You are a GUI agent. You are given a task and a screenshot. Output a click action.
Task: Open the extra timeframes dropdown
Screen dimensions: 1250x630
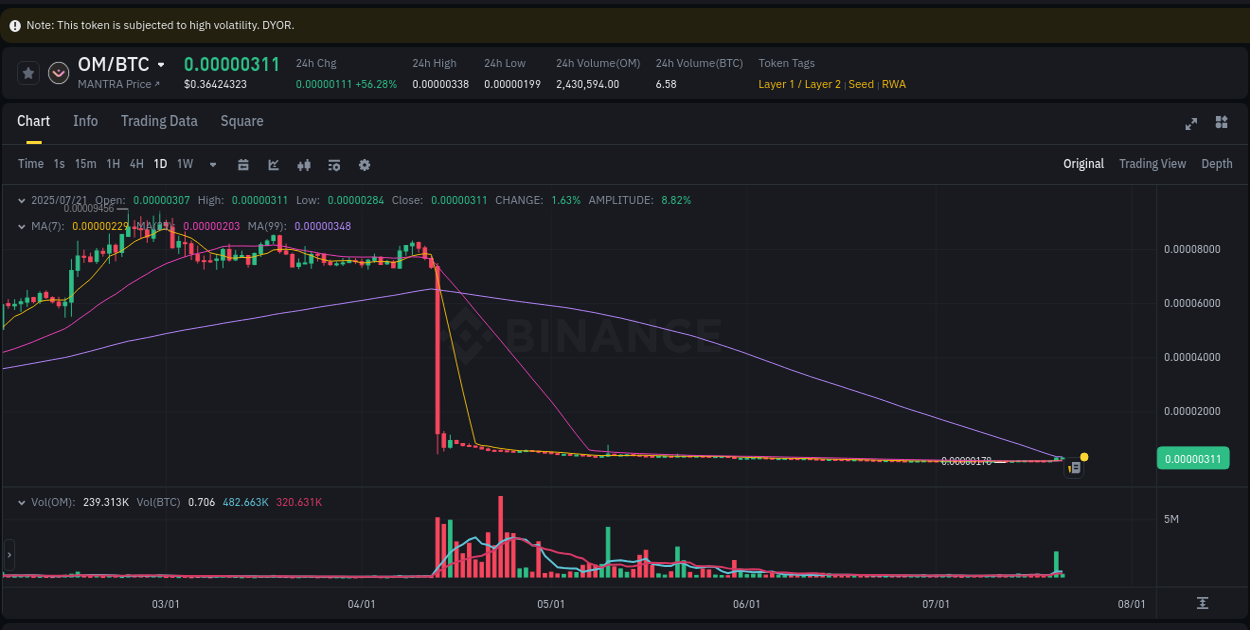pyautogui.click(x=210, y=164)
